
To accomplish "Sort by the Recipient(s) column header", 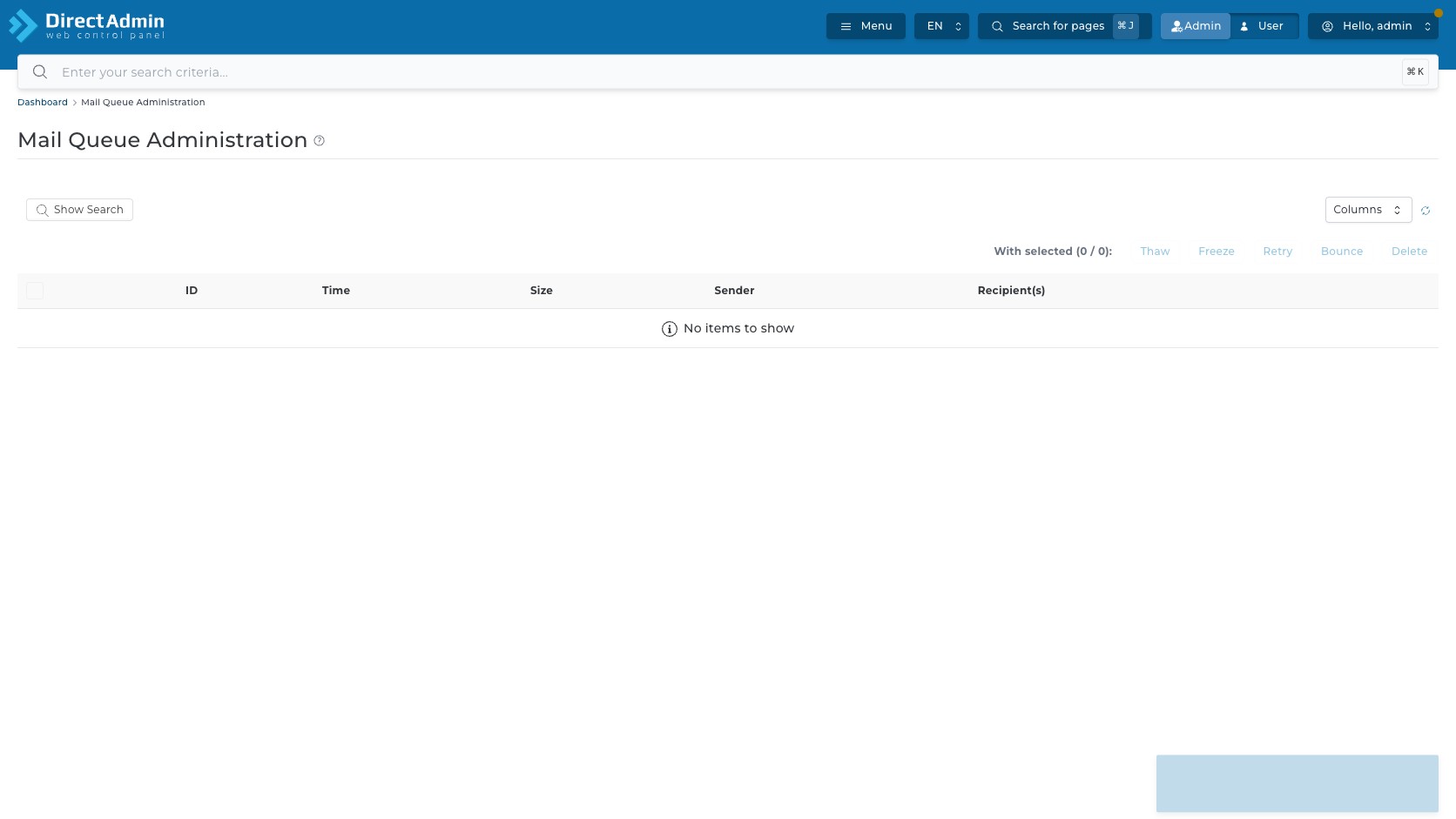I will [1011, 291].
